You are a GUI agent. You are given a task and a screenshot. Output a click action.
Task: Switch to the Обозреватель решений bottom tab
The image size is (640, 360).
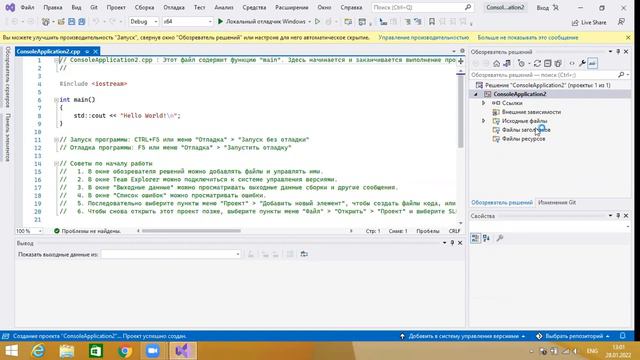point(502,202)
